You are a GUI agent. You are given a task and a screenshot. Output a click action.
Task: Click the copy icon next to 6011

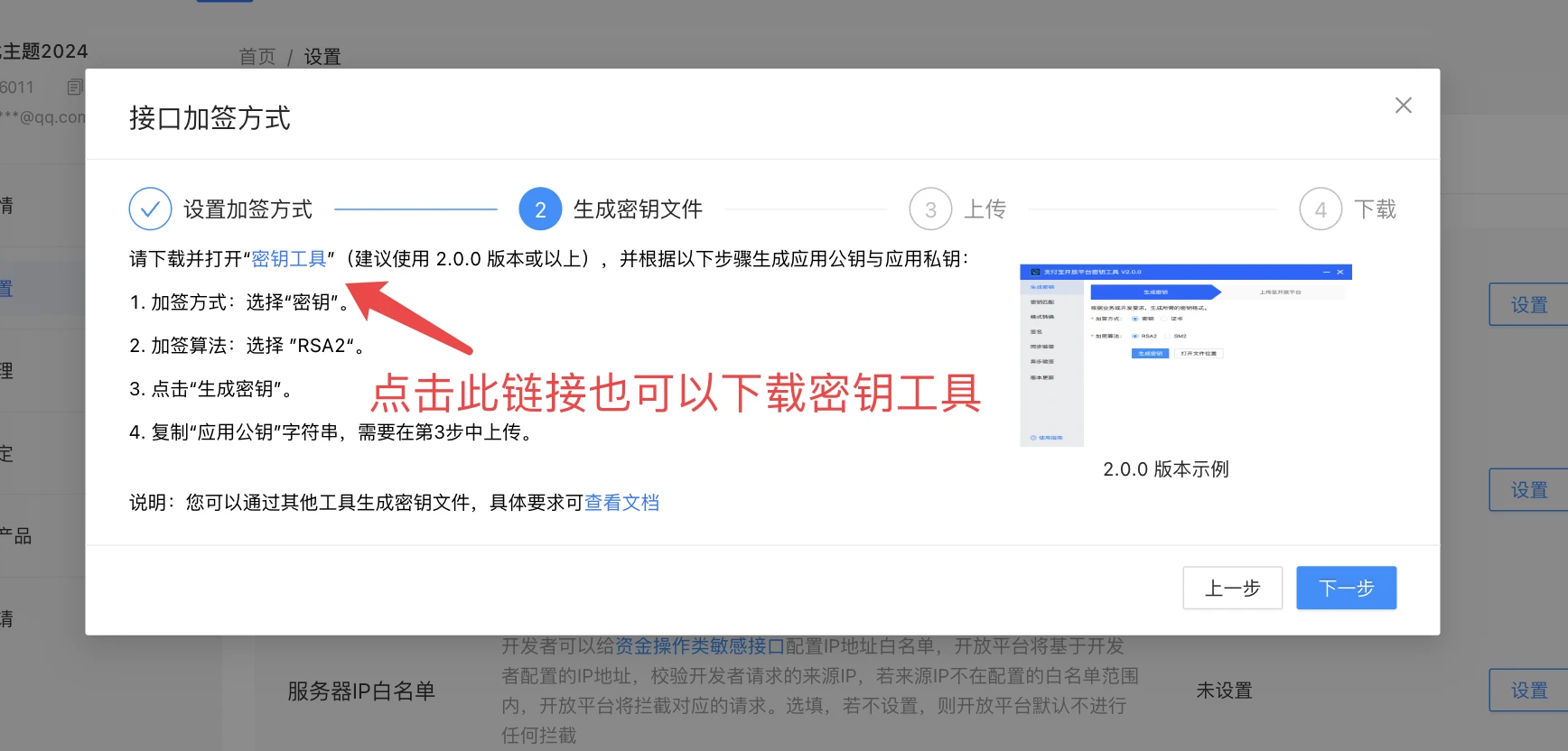75,88
